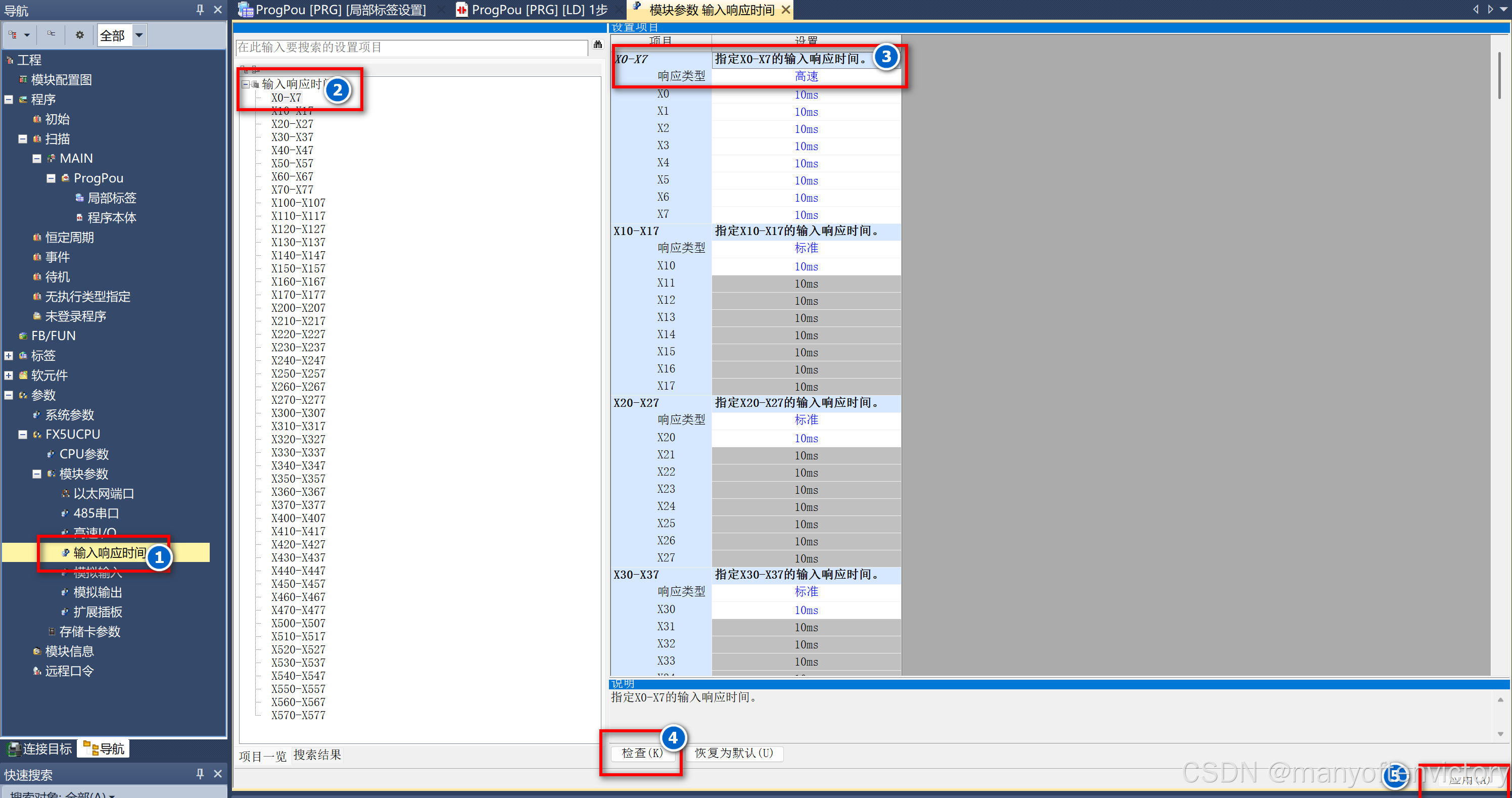Click the X7 response time 10ms cell
This screenshot has width=1512, height=798.
coord(806,215)
